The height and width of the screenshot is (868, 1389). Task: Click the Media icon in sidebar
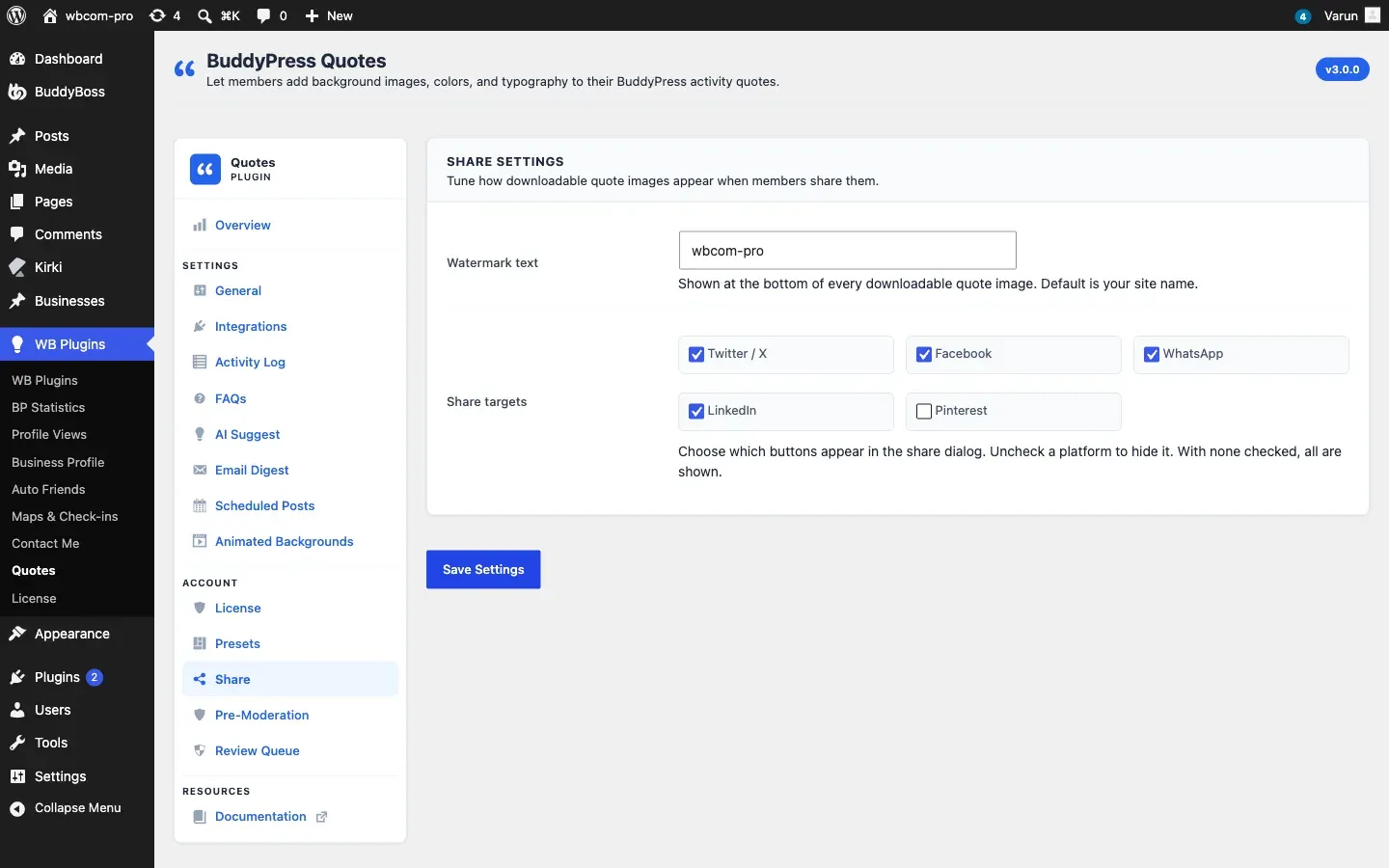click(17, 169)
